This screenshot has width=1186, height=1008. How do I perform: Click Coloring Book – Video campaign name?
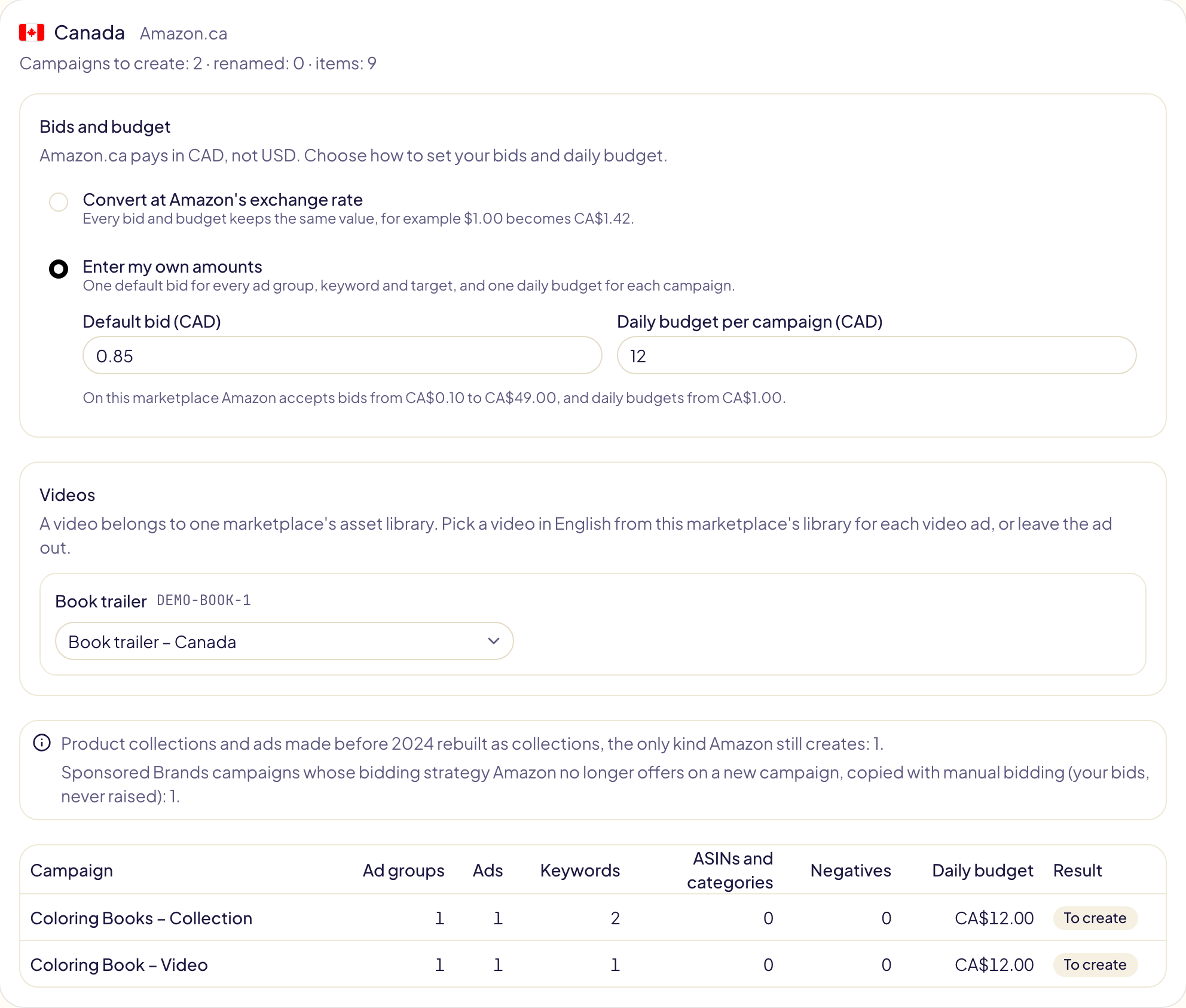[x=119, y=964]
